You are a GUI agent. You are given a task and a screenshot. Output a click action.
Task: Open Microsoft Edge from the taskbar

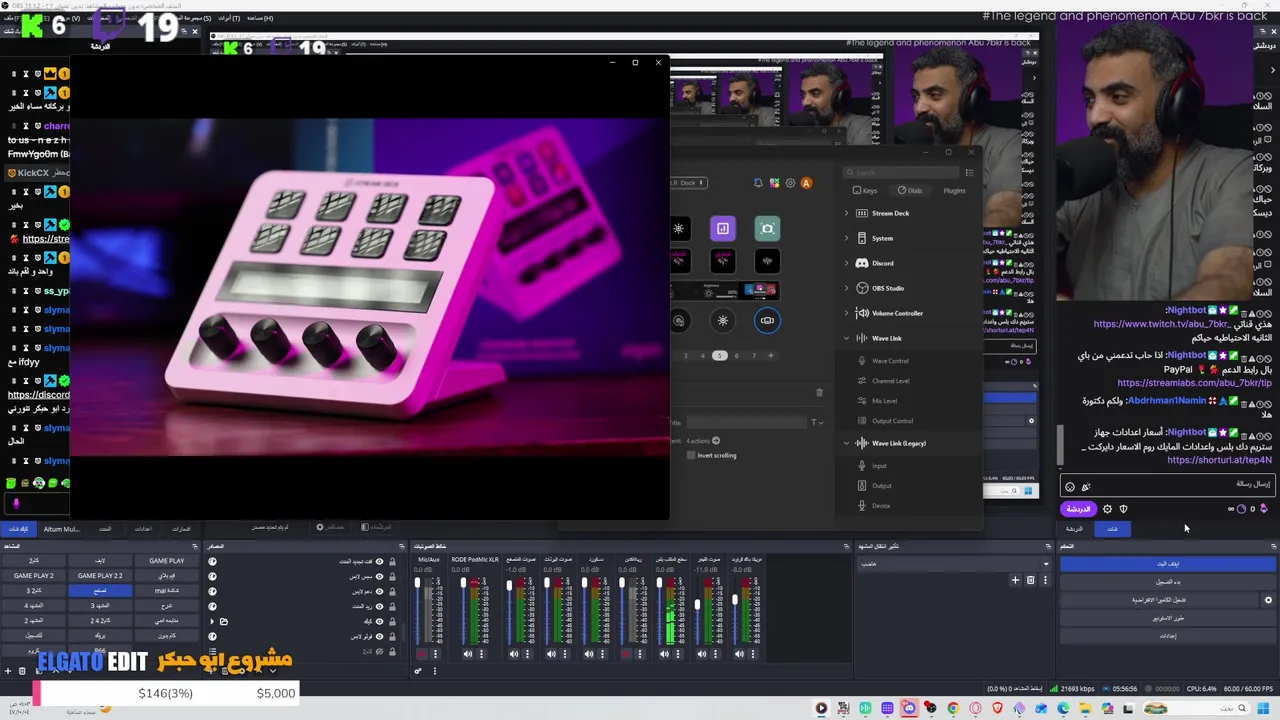click(1063, 709)
